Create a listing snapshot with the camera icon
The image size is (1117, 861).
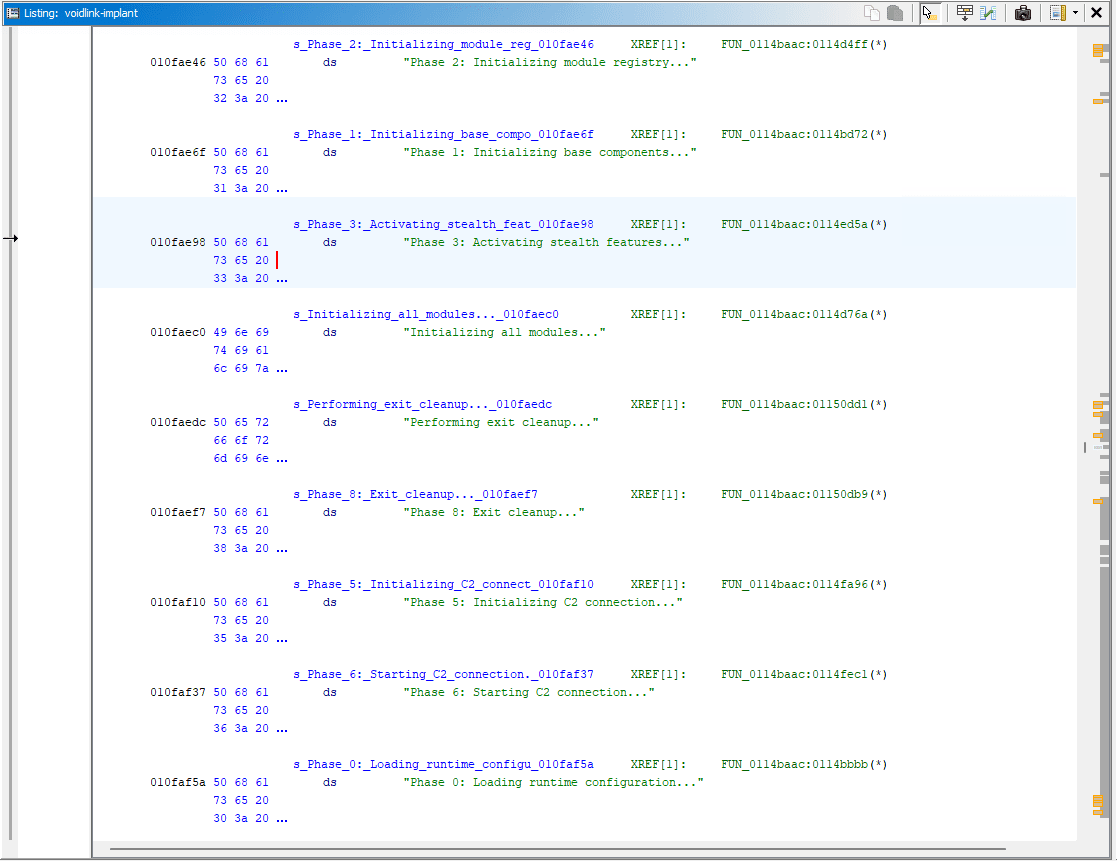coord(1023,13)
